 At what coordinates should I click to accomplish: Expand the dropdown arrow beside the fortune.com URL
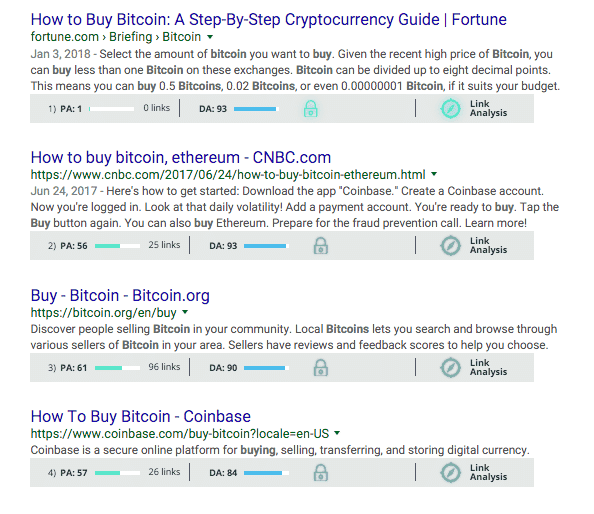click(210, 37)
